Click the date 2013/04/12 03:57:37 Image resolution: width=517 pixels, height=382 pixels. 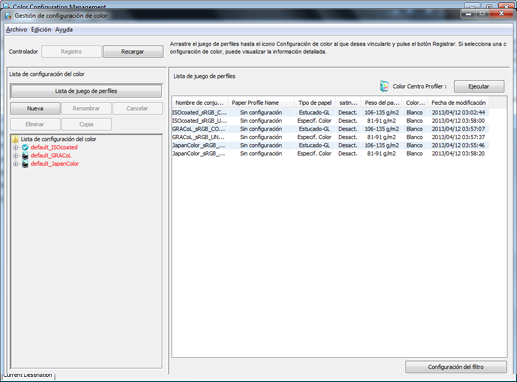point(458,137)
